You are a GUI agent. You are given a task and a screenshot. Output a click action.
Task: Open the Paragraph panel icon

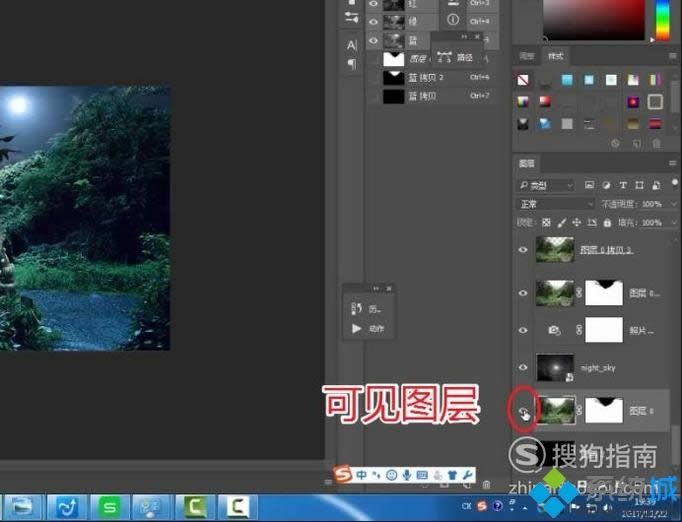tap(352, 64)
